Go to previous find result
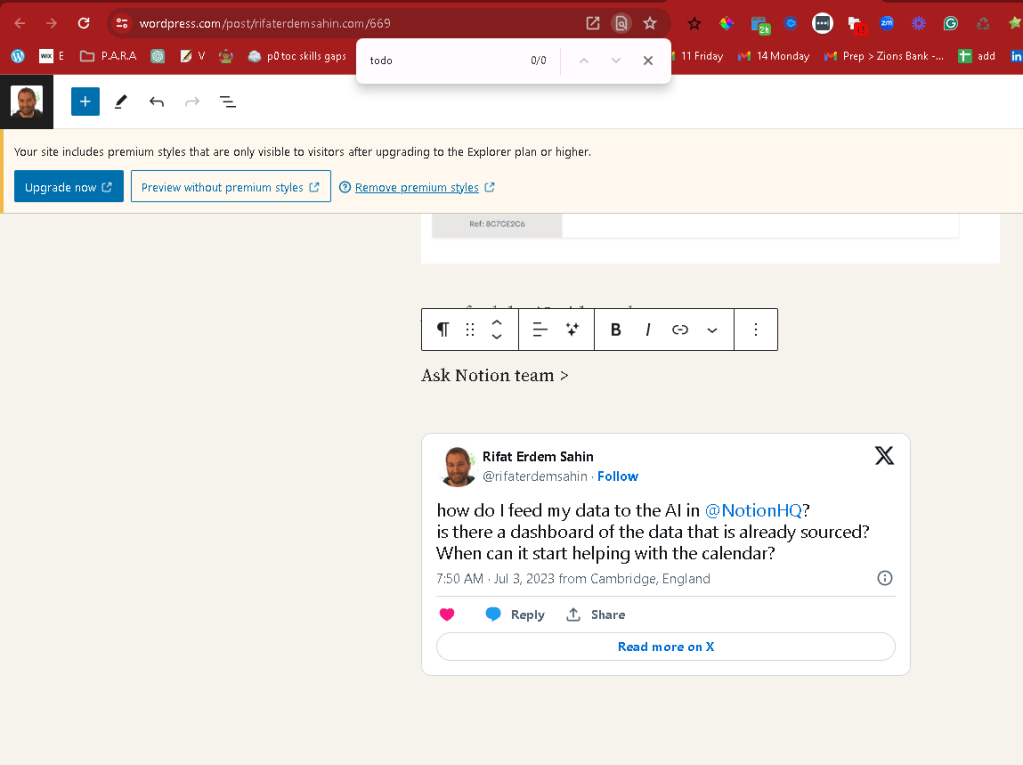Screen dimensions: 1023x765 coord(584,61)
